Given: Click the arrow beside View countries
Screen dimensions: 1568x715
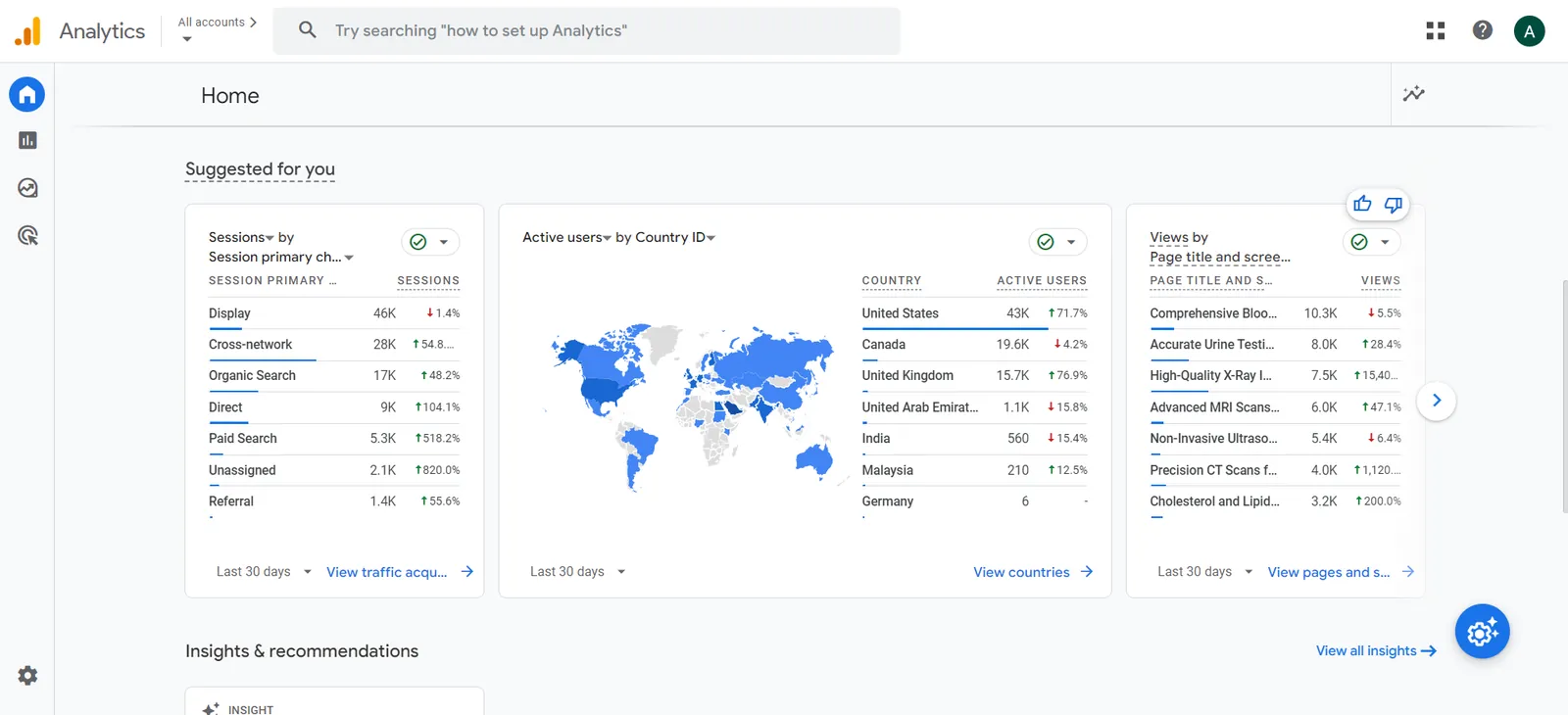Looking at the screenshot, I should 1087,572.
